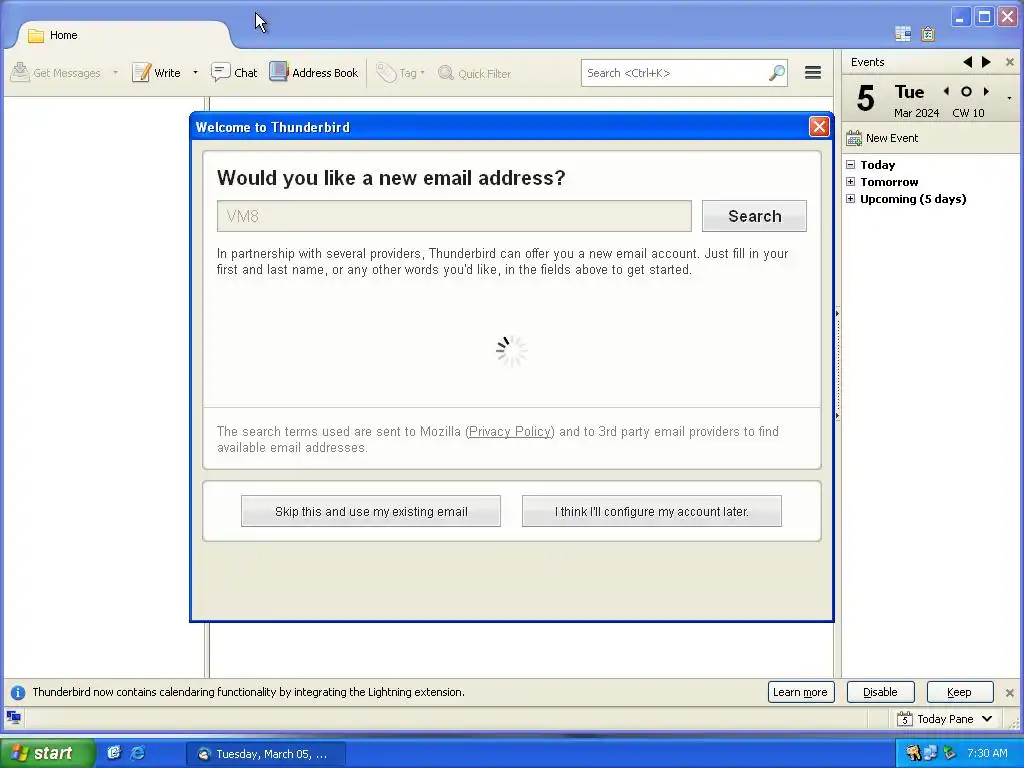Click the Get Messages toolbar button

click(x=56, y=72)
